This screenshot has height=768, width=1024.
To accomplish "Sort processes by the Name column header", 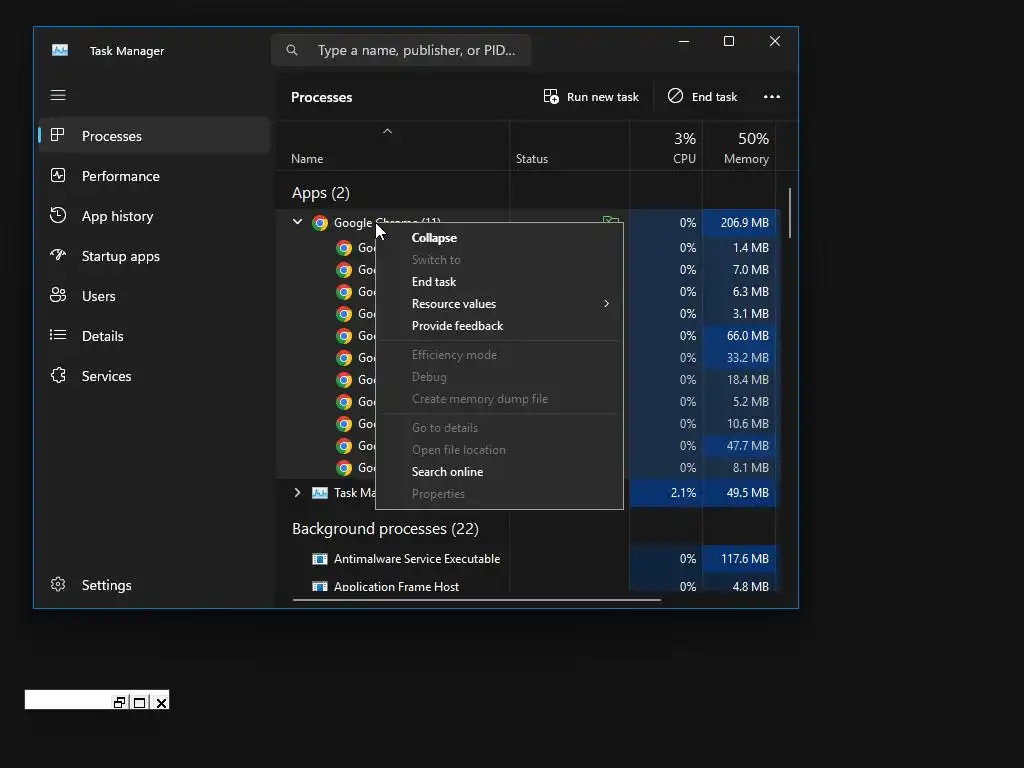I will click(307, 159).
